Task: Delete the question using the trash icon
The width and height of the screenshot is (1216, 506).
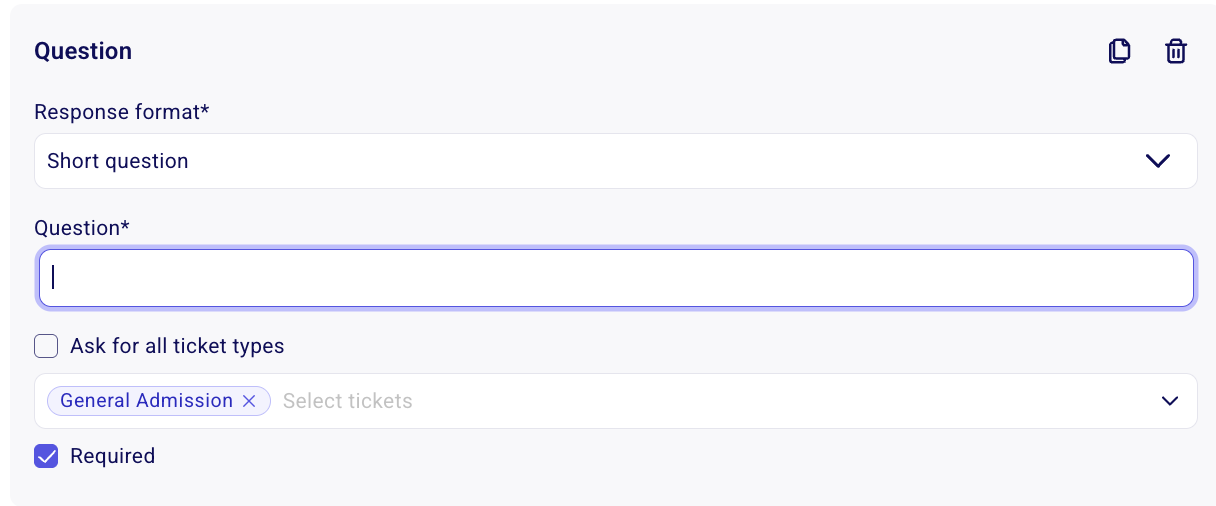Action: (1176, 51)
